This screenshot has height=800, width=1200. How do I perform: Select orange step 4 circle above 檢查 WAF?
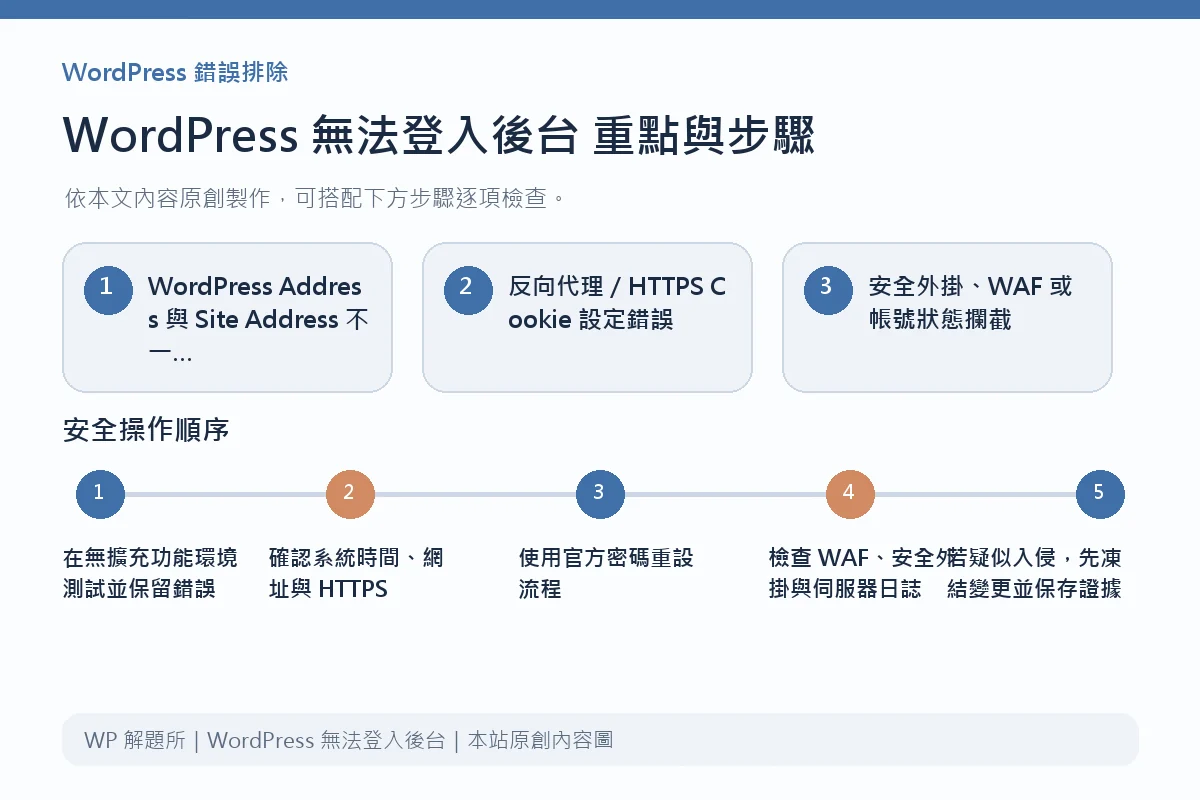850,494
